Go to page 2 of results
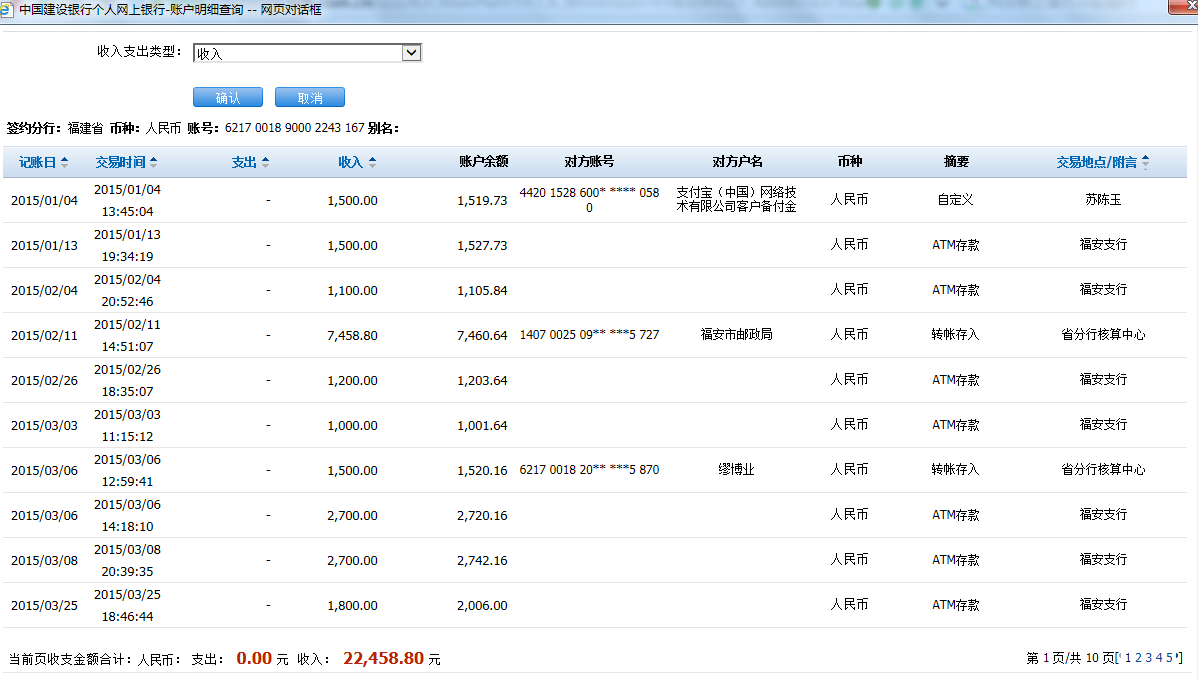Image resolution: width=1198 pixels, height=682 pixels. 1138,658
